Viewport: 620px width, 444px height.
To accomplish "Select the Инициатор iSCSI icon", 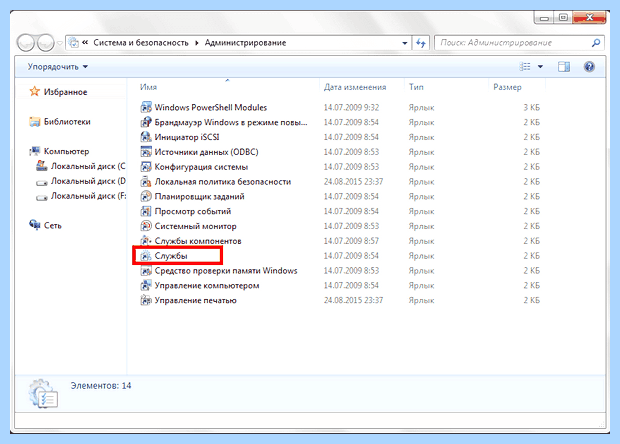I will tap(146, 137).
